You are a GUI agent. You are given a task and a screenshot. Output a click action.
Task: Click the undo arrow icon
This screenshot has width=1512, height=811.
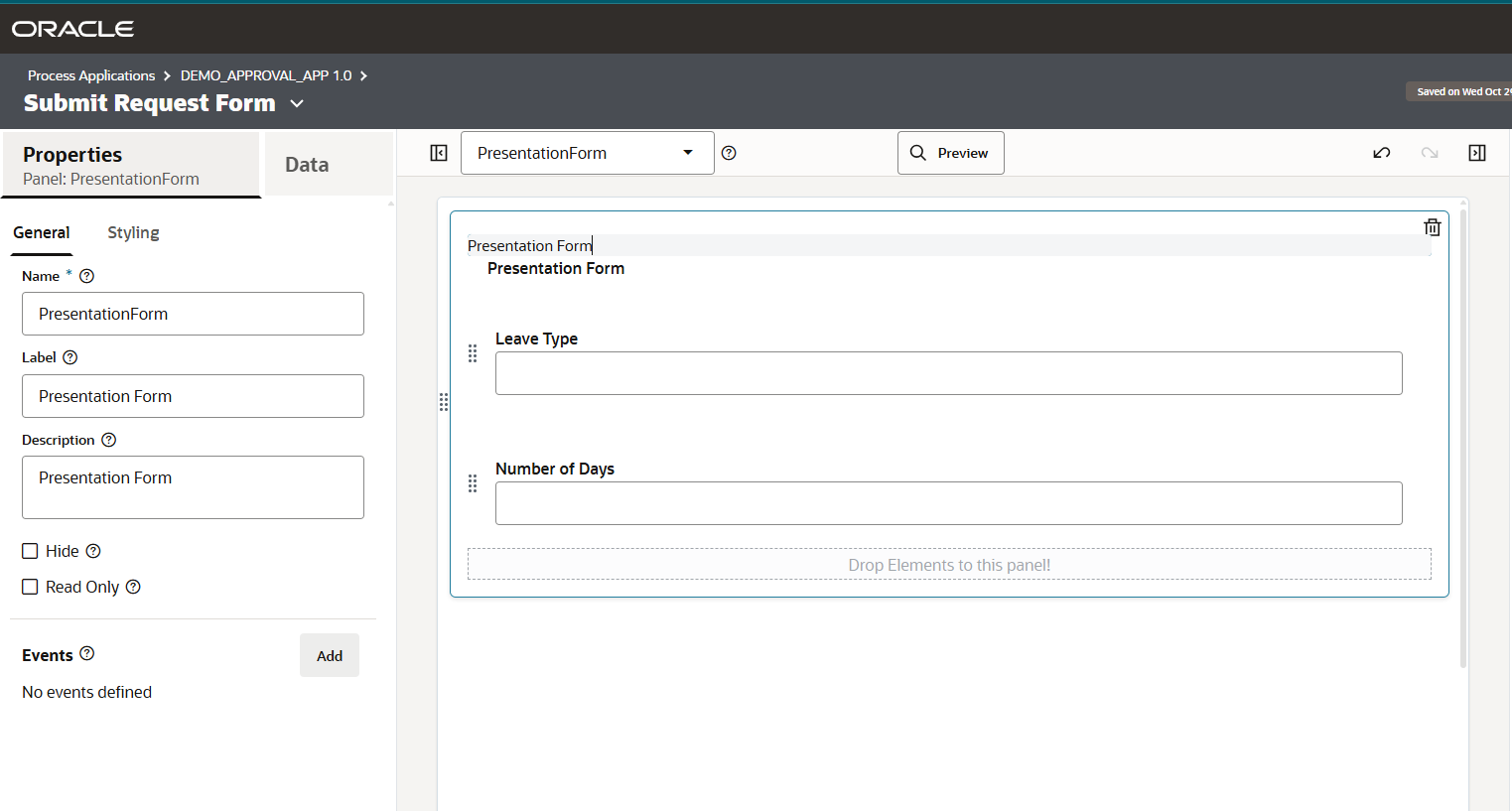click(x=1381, y=153)
